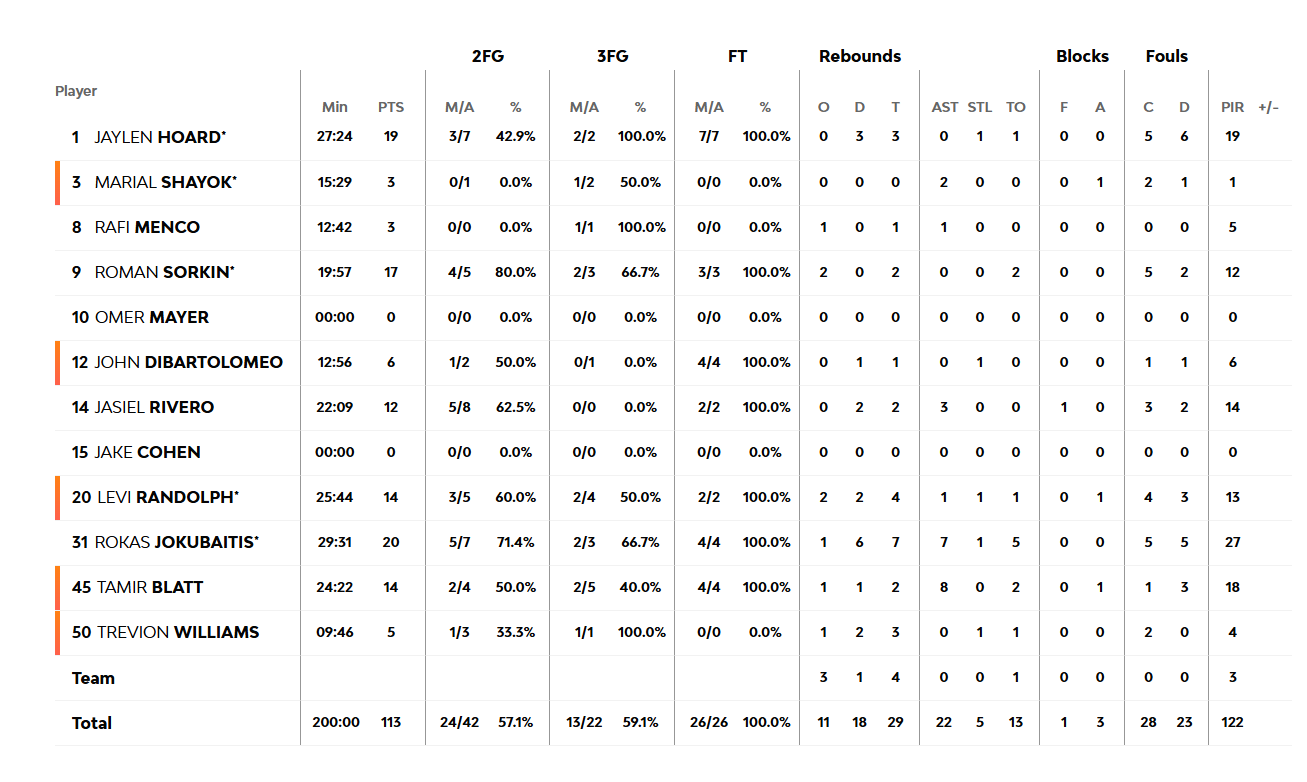Open Marial Shayok's player link
Image resolution: width=1307 pixels, height=782 pixels.
[x=166, y=182]
